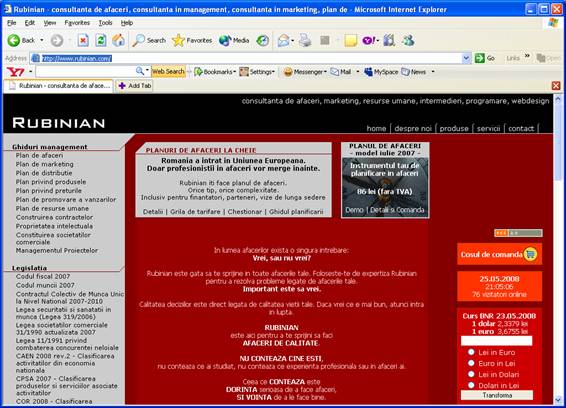Image resolution: width=566 pixels, height=408 pixels.
Task: Close the current tab with red X icon
Action: 556,86
